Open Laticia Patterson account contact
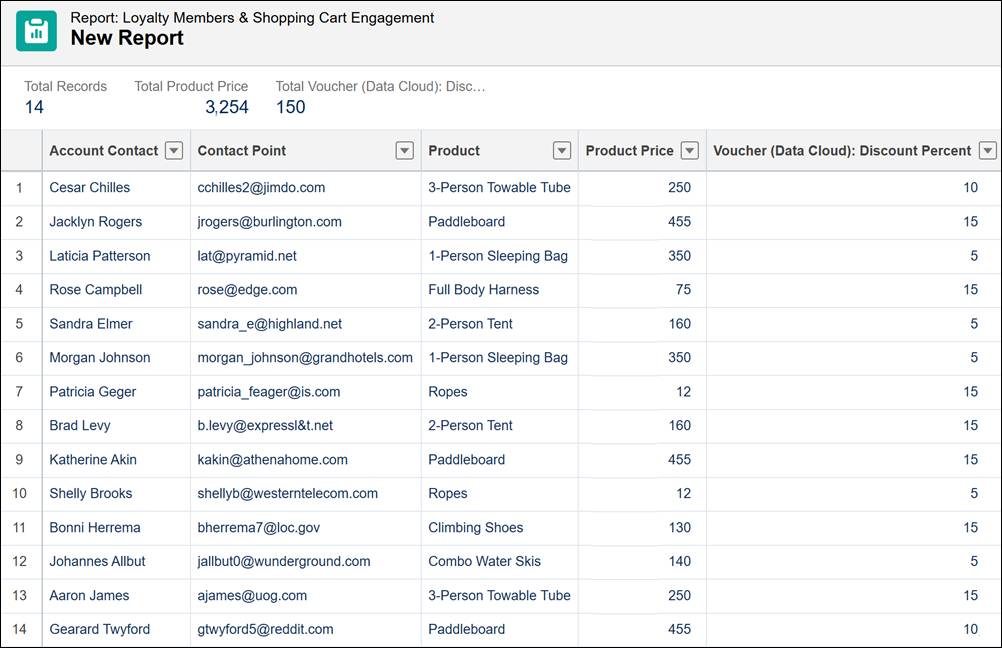Screen dimensions: 1002x648 coord(100,256)
